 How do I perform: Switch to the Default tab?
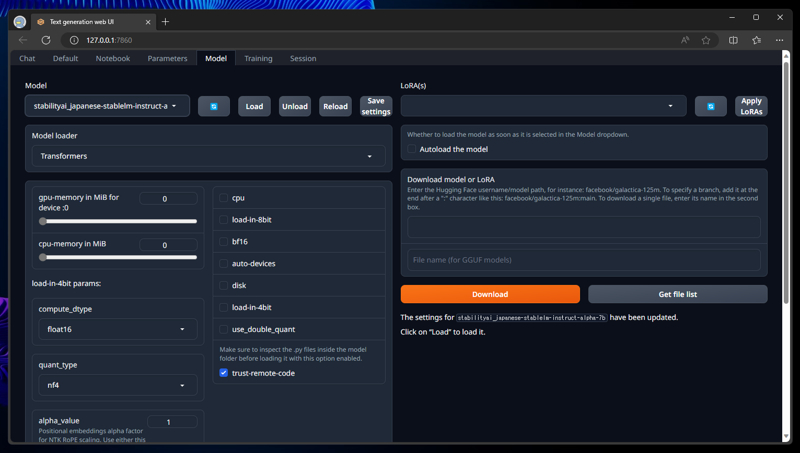[x=65, y=58]
